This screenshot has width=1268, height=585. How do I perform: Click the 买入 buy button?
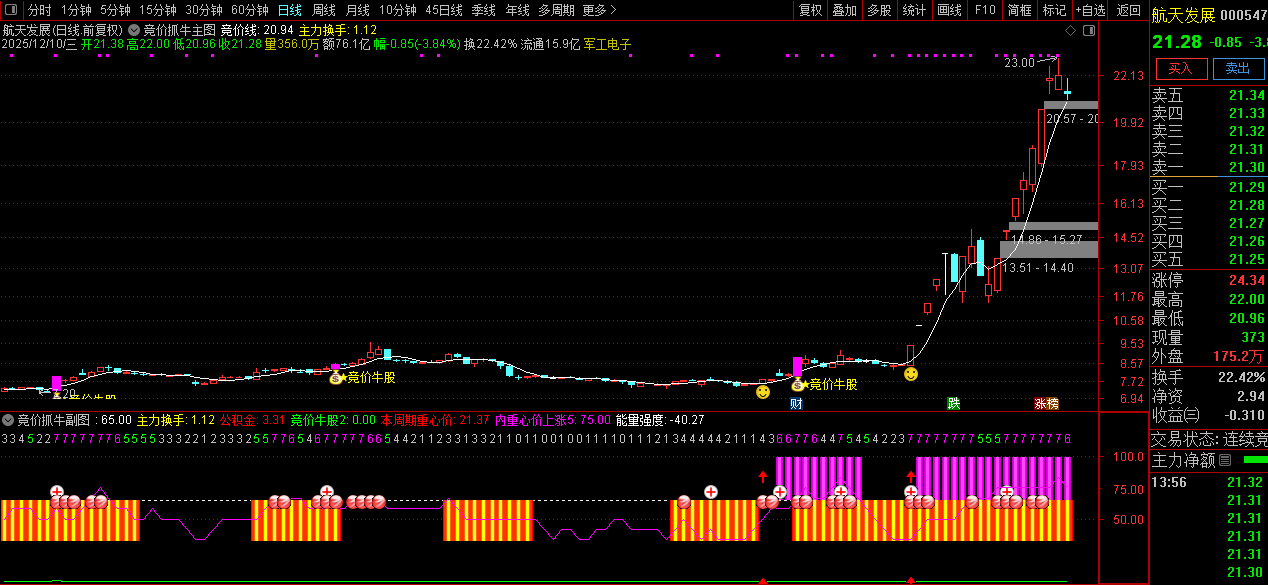click(1181, 68)
